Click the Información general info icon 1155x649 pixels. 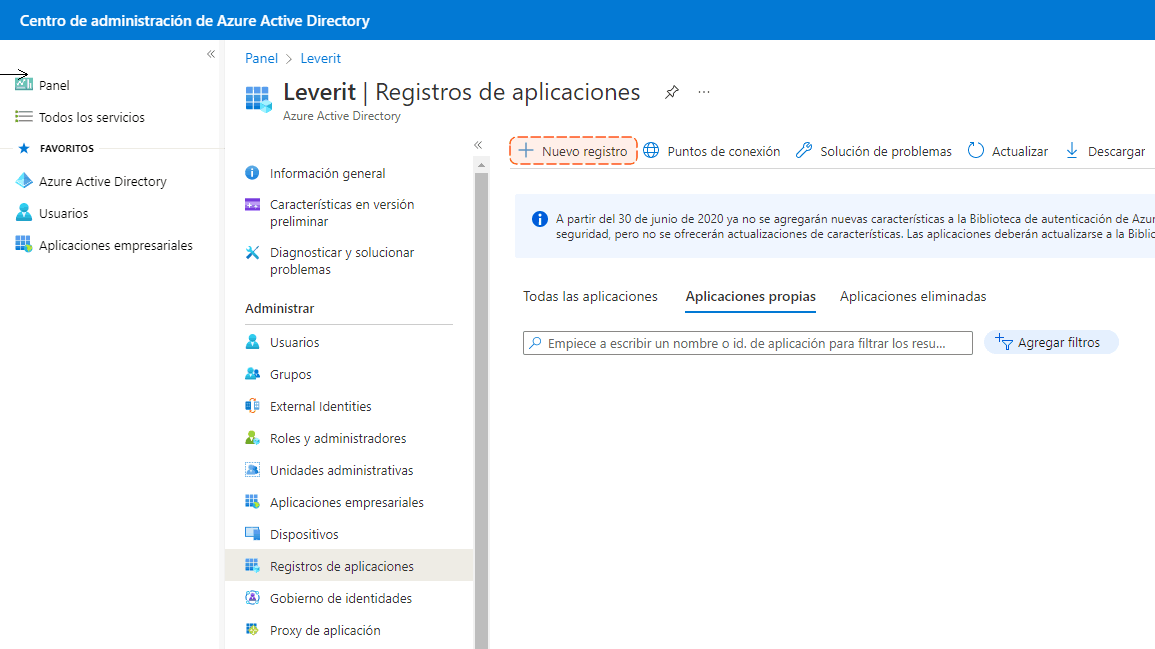[252, 172]
